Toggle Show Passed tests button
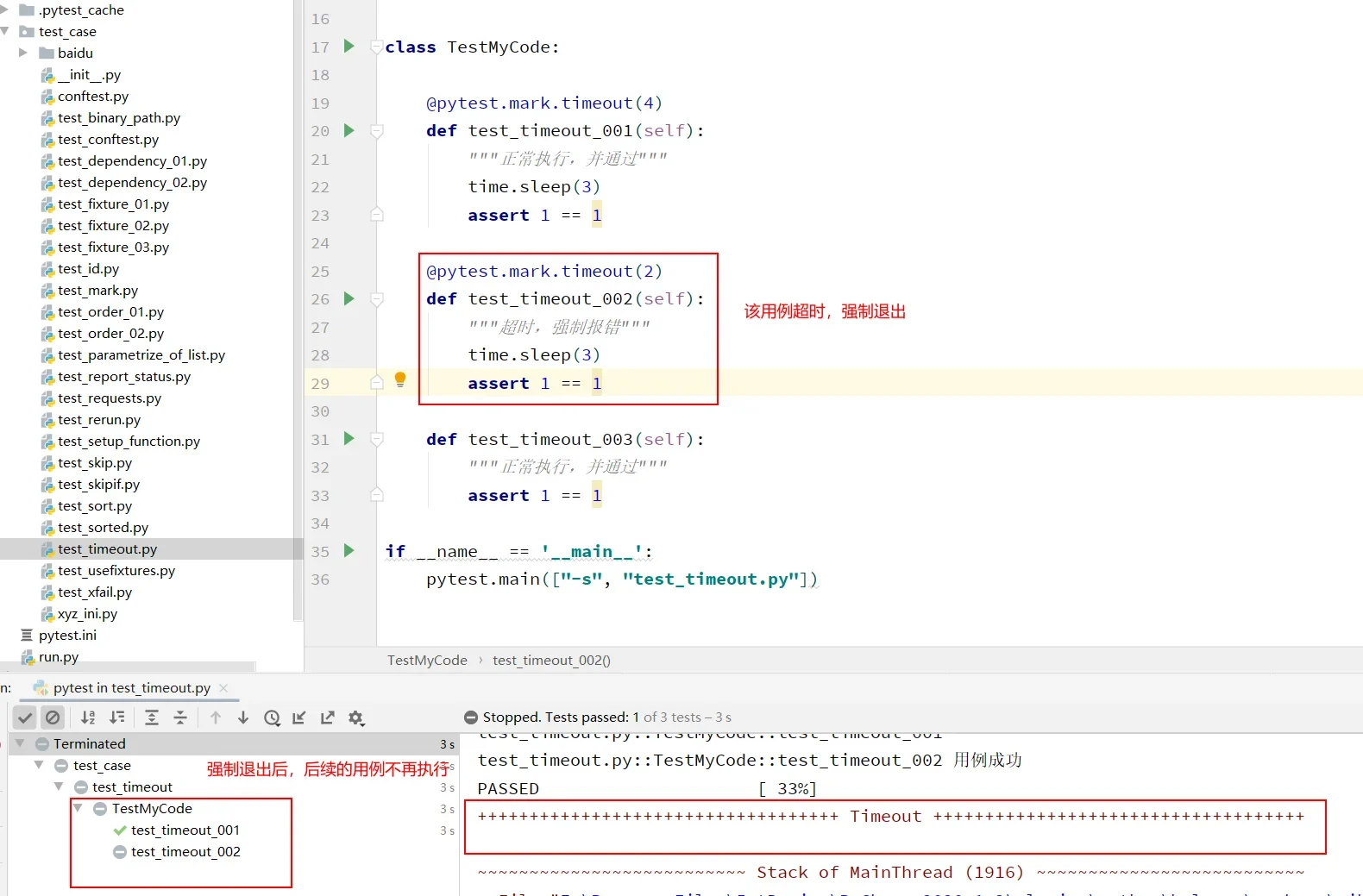 pyautogui.click(x=26, y=717)
